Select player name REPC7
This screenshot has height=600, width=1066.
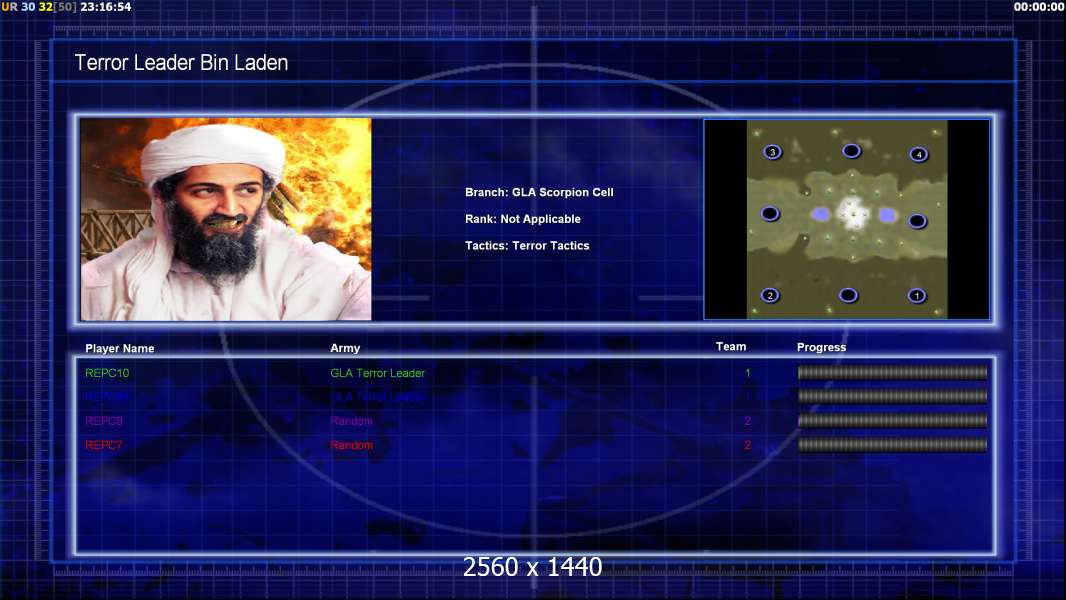click(103, 445)
